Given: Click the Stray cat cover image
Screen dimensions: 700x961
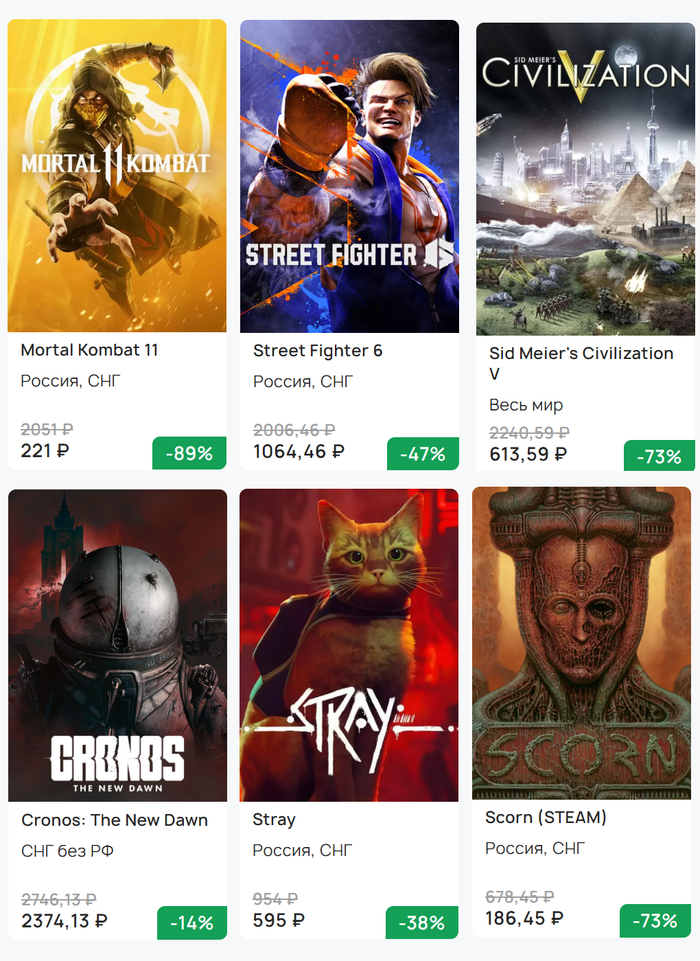Looking at the screenshot, I should click(x=349, y=645).
